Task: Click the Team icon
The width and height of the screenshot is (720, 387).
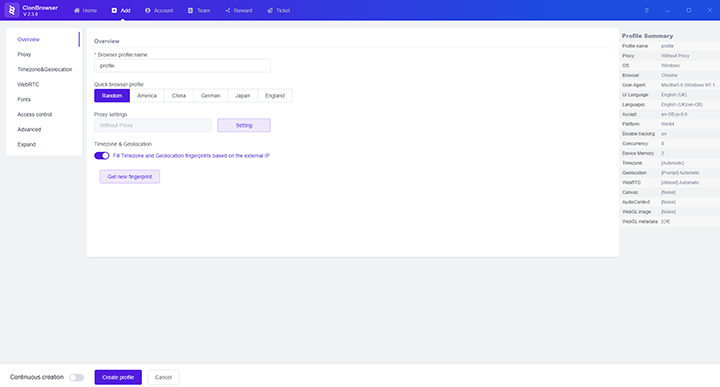Action: pos(190,10)
